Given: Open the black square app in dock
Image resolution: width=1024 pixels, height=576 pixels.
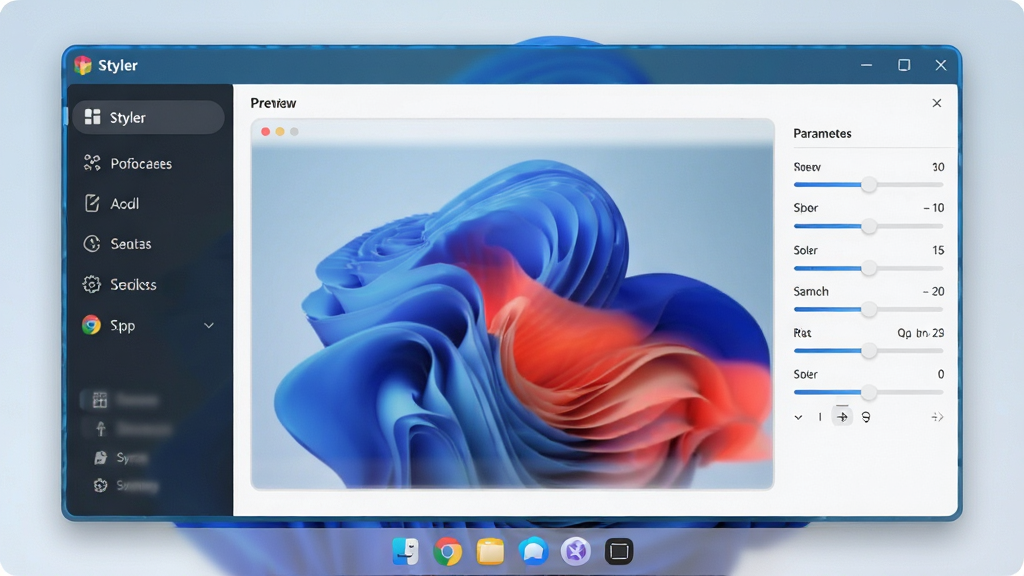Looking at the screenshot, I should point(618,552).
